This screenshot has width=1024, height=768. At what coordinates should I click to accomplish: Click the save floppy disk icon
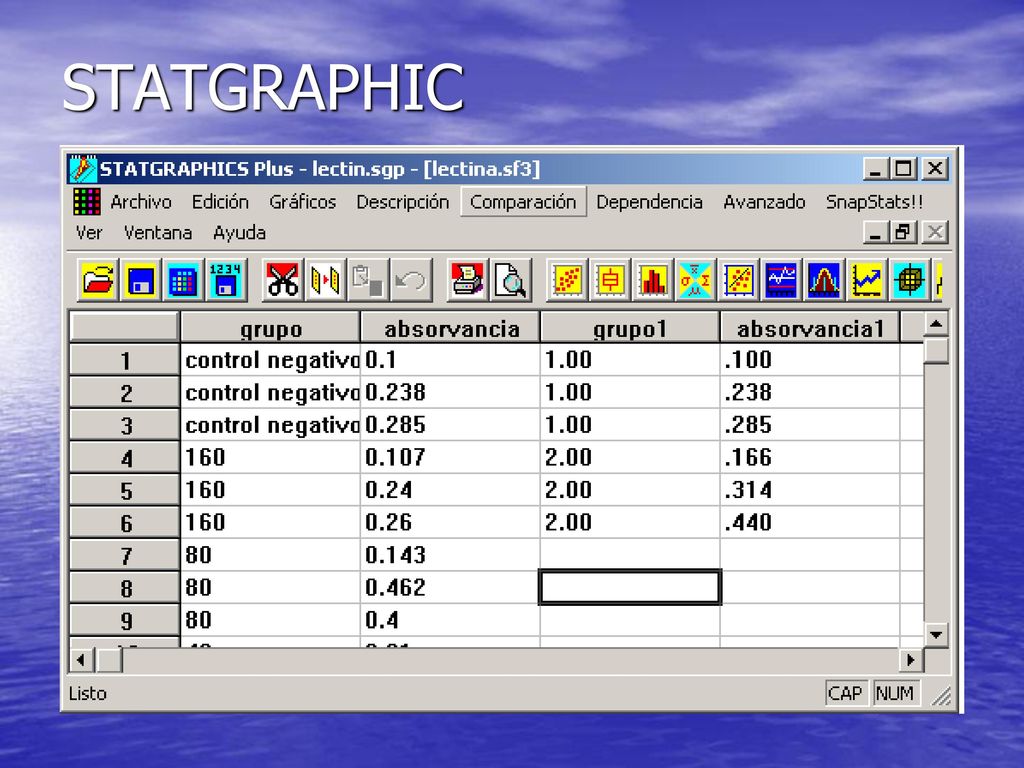pyautogui.click(x=140, y=280)
